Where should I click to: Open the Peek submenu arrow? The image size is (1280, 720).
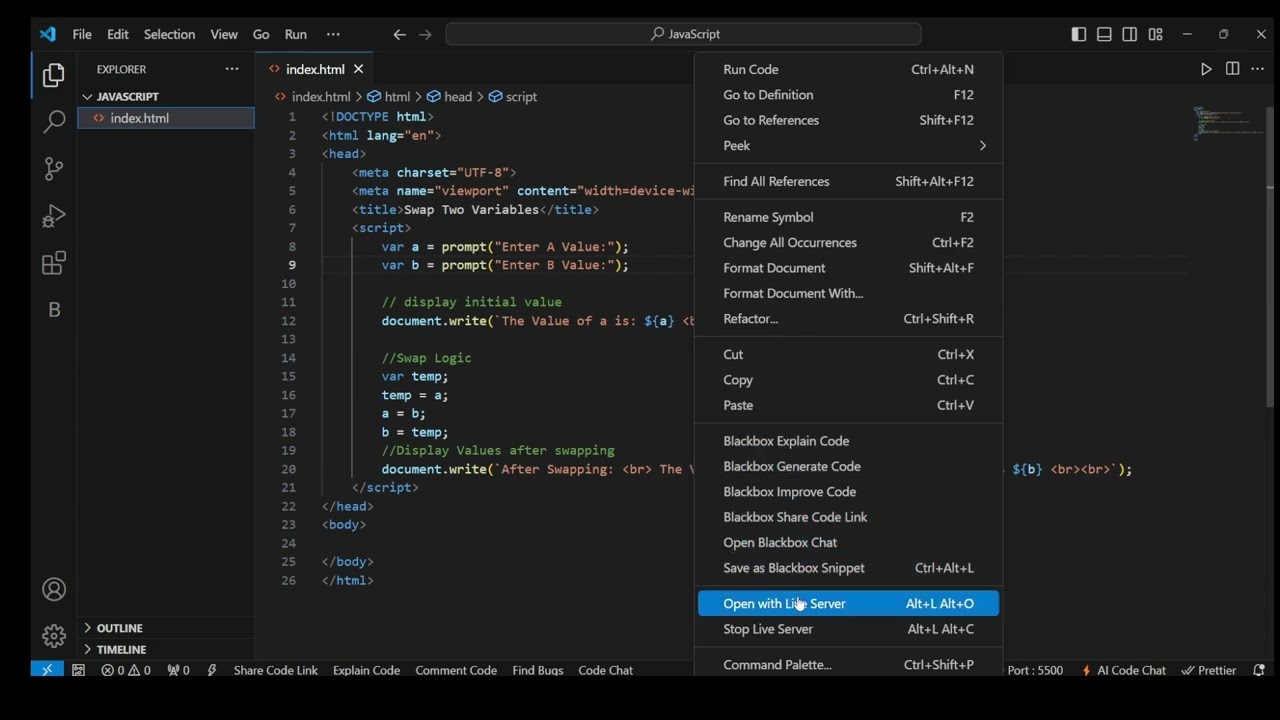pos(982,146)
